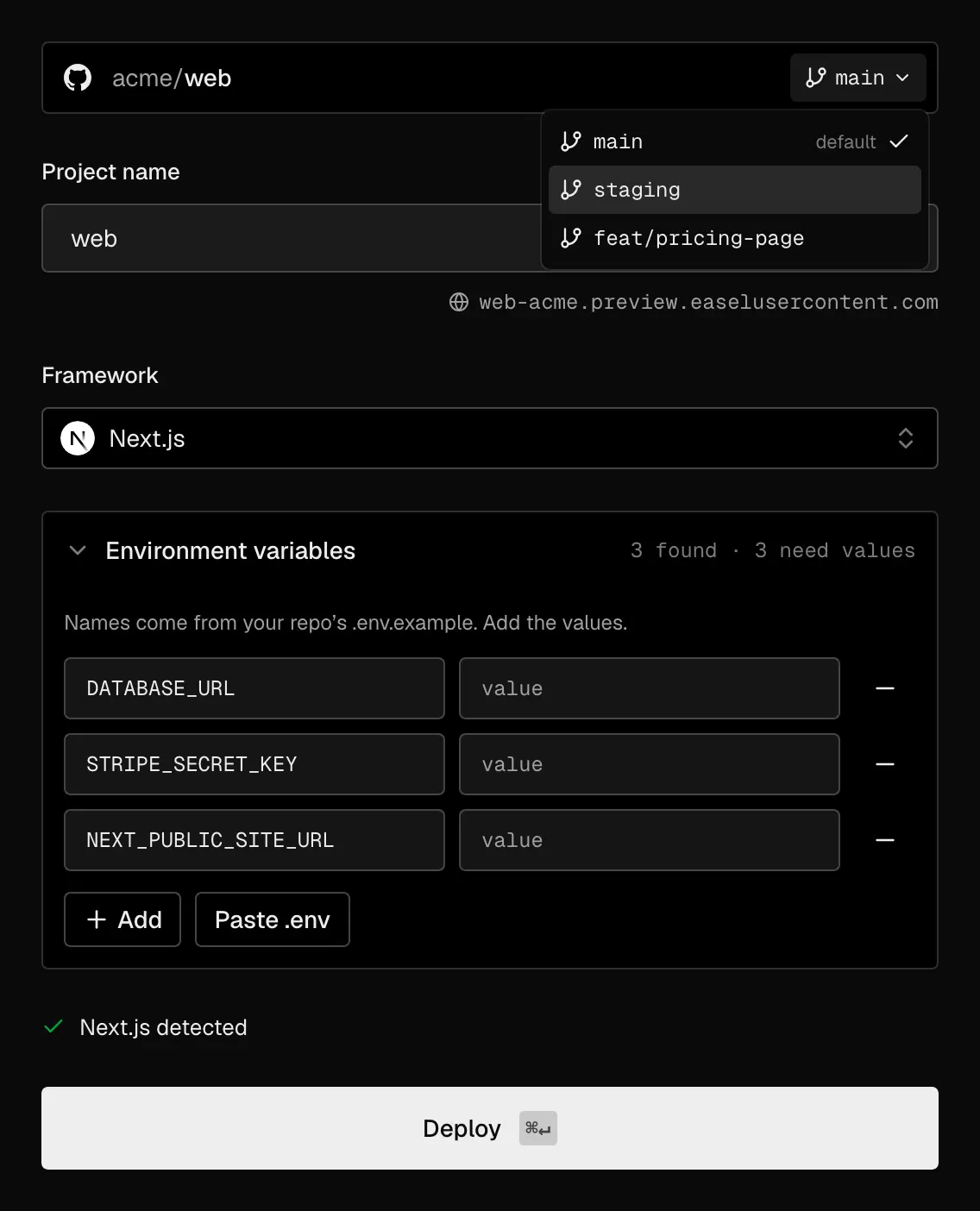Click the checkmark icon on main branch

pyautogui.click(x=899, y=141)
